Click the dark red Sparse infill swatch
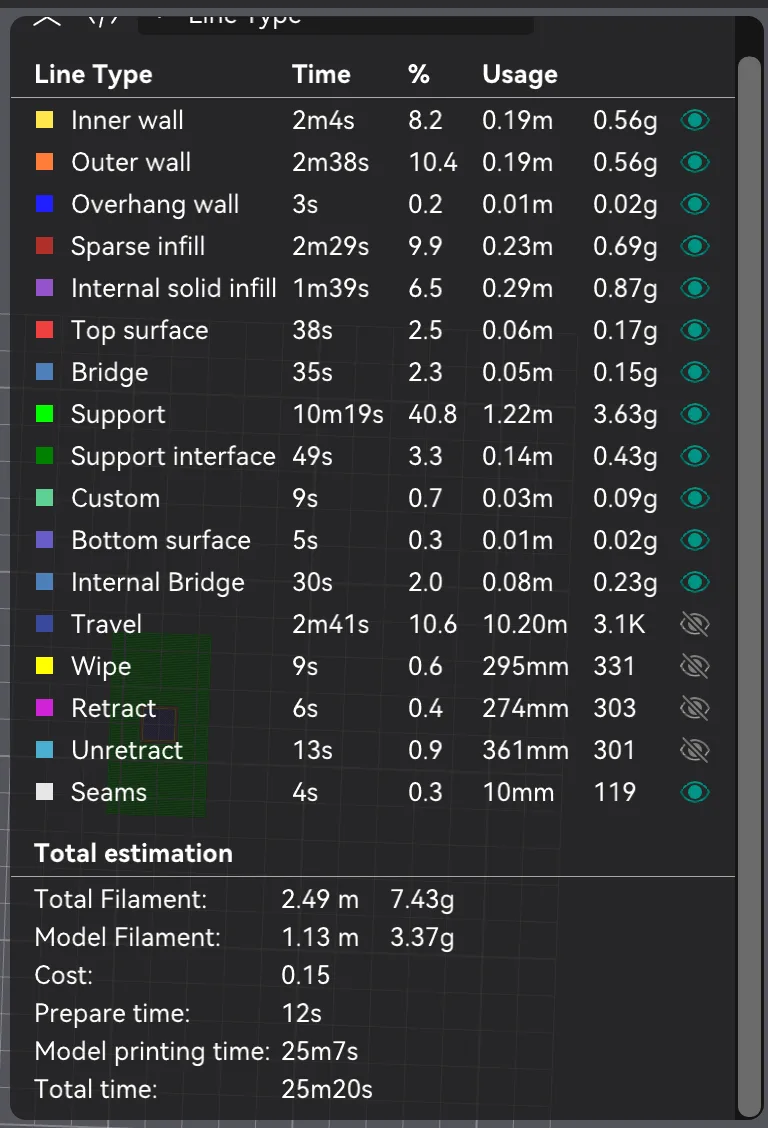The width and height of the screenshot is (768, 1128). [45, 245]
